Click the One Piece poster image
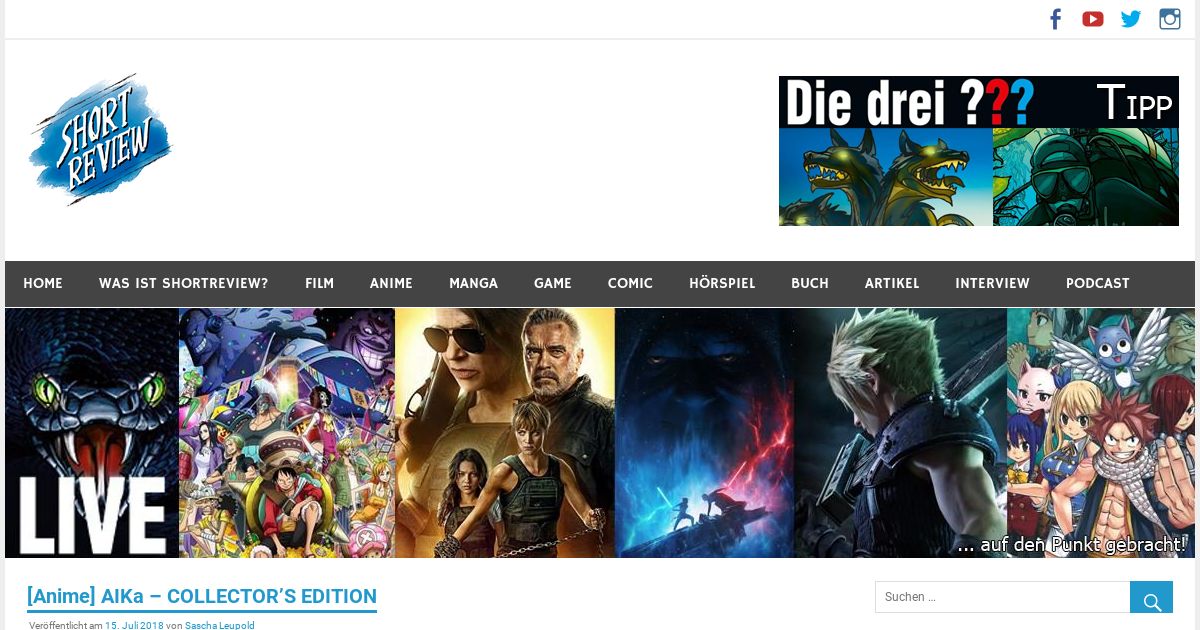 pos(287,433)
